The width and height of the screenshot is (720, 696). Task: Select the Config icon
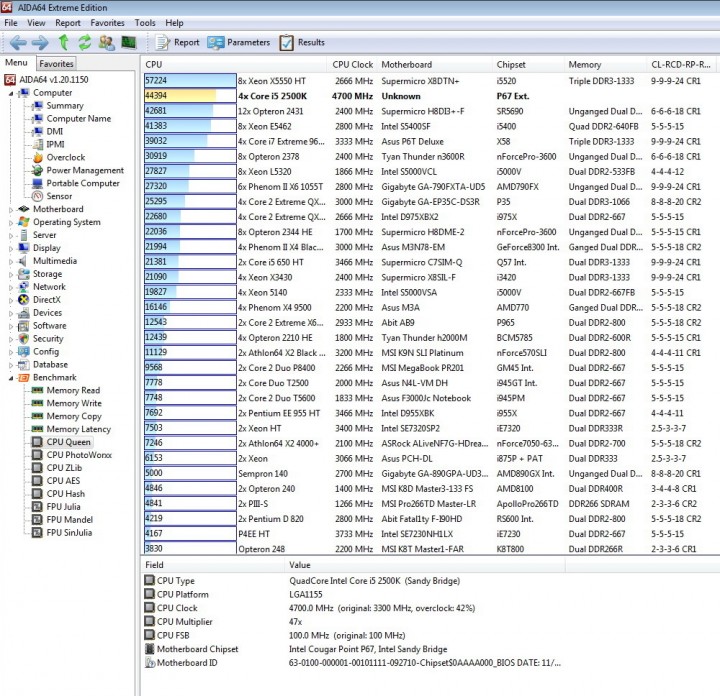(x=24, y=352)
